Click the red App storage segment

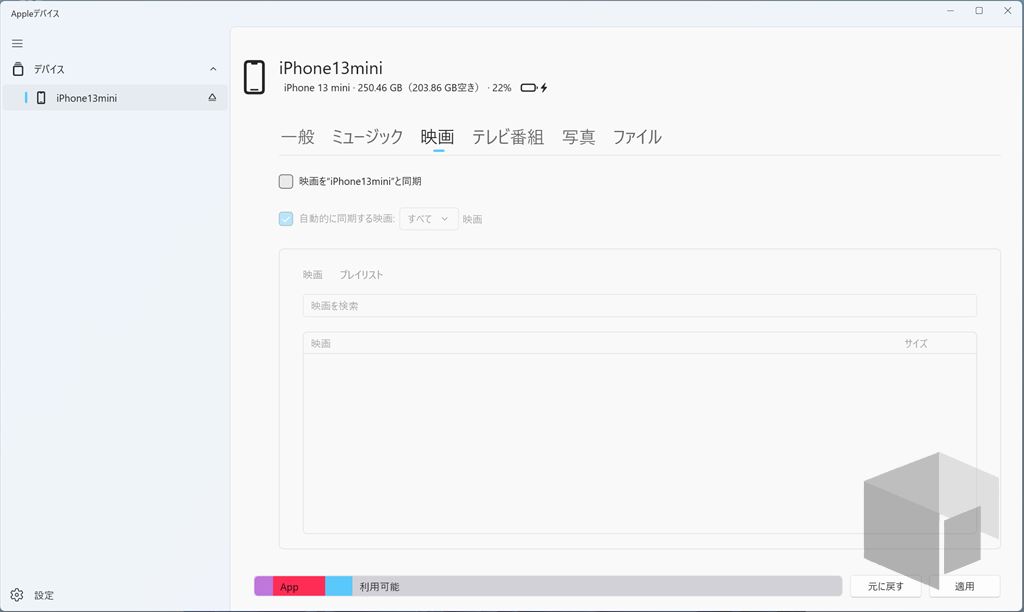click(x=299, y=586)
